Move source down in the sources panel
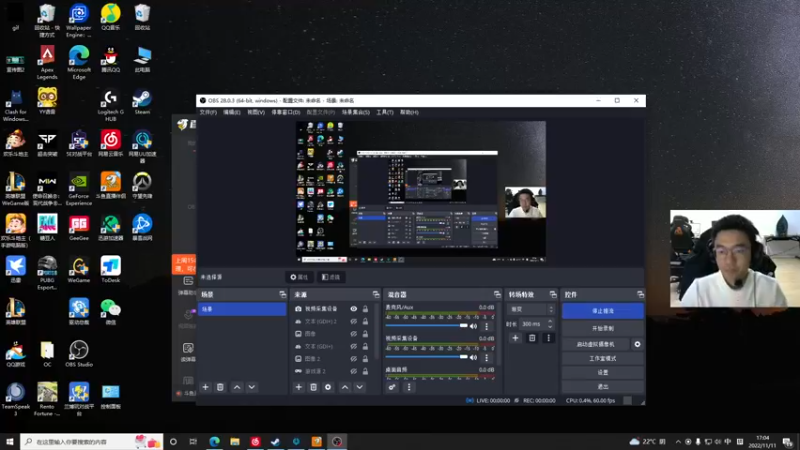The image size is (800, 450). [360, 387]
